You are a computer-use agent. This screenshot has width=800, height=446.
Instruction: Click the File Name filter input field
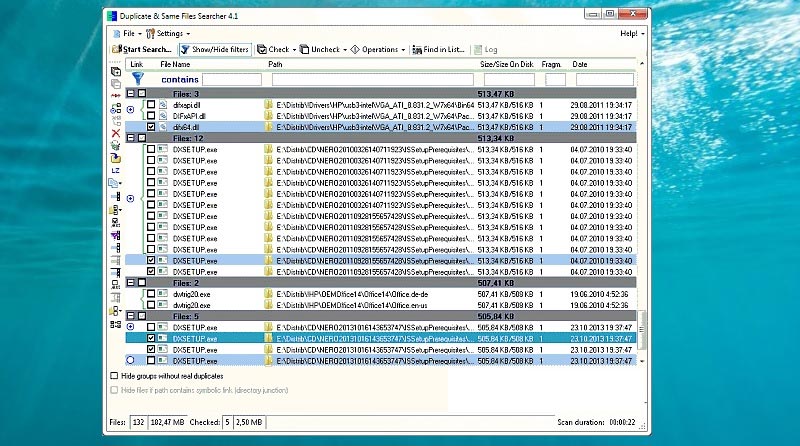[232, 79]
